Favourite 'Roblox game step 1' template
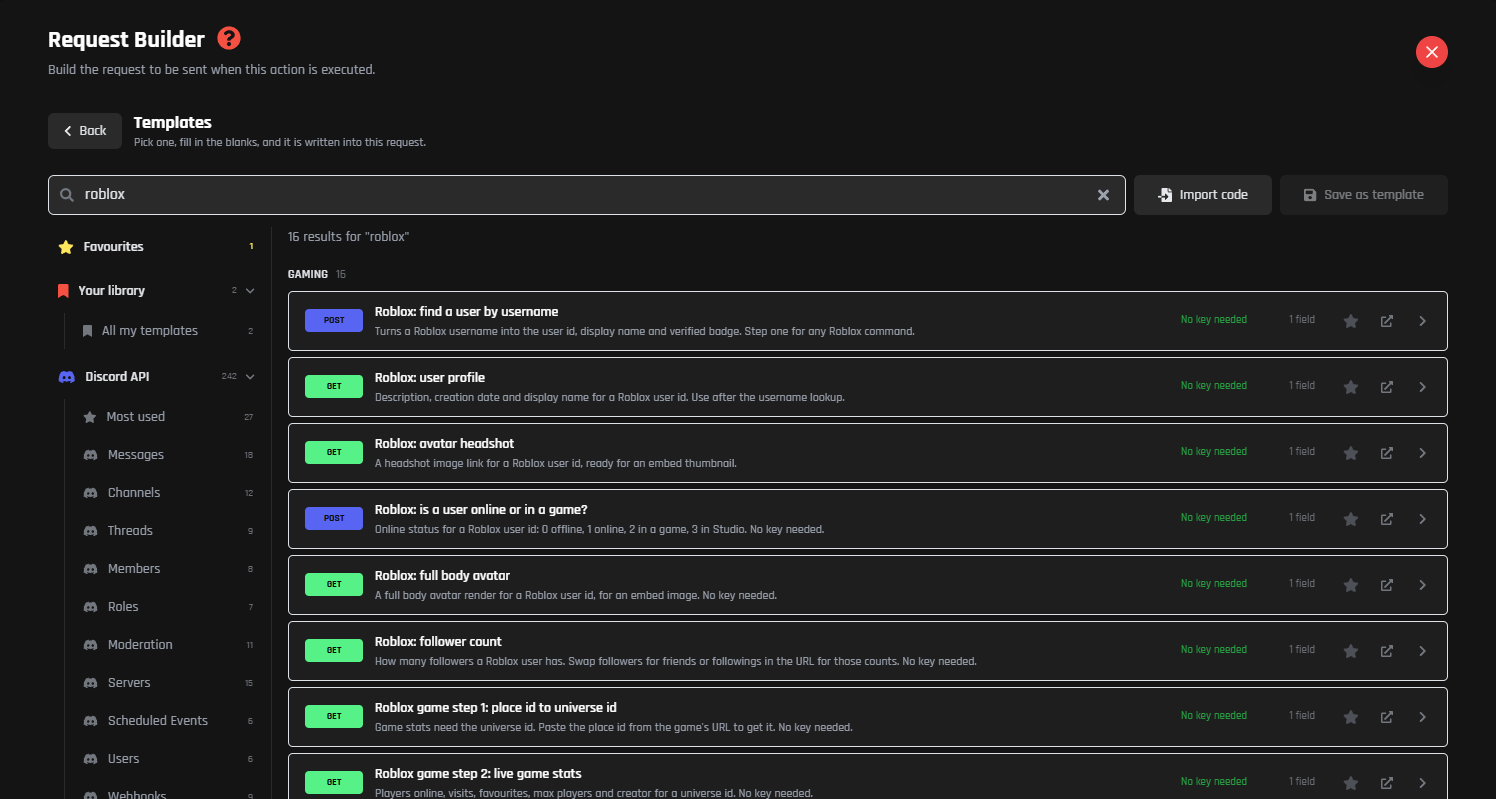1496x799 pixels. pos(1351,717)
